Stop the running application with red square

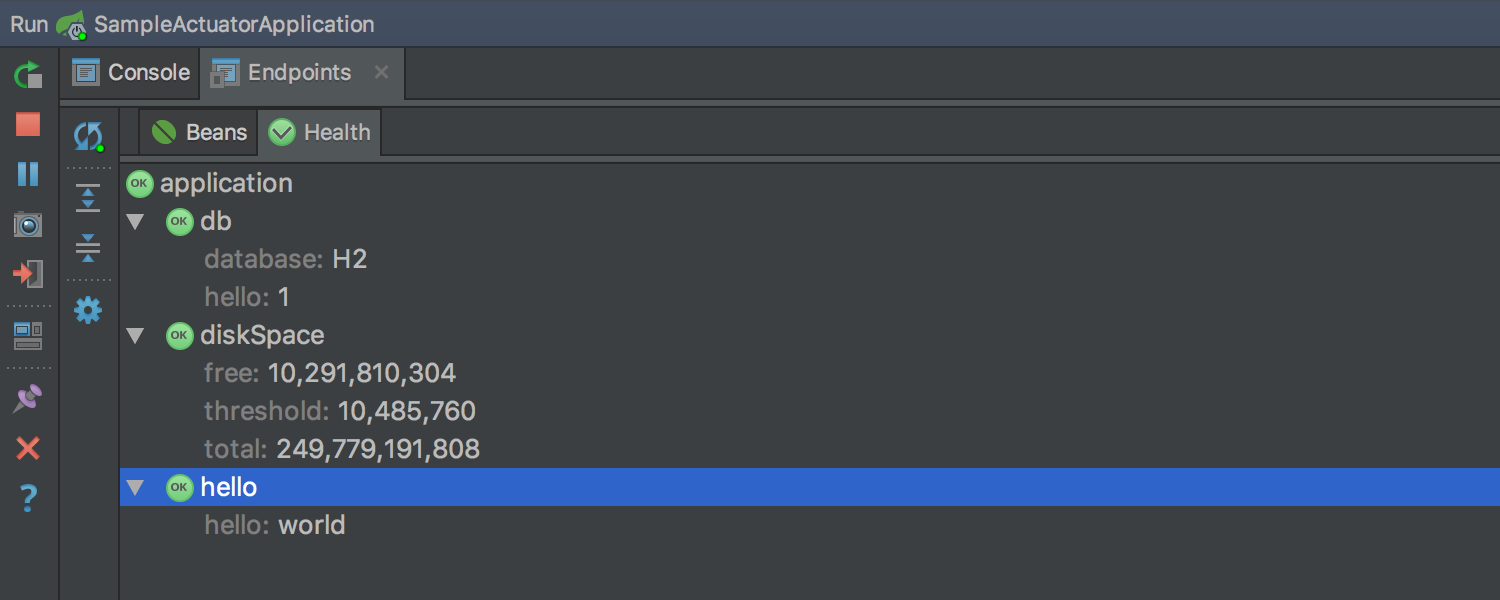pyautogui.click(x=28, y=124)
